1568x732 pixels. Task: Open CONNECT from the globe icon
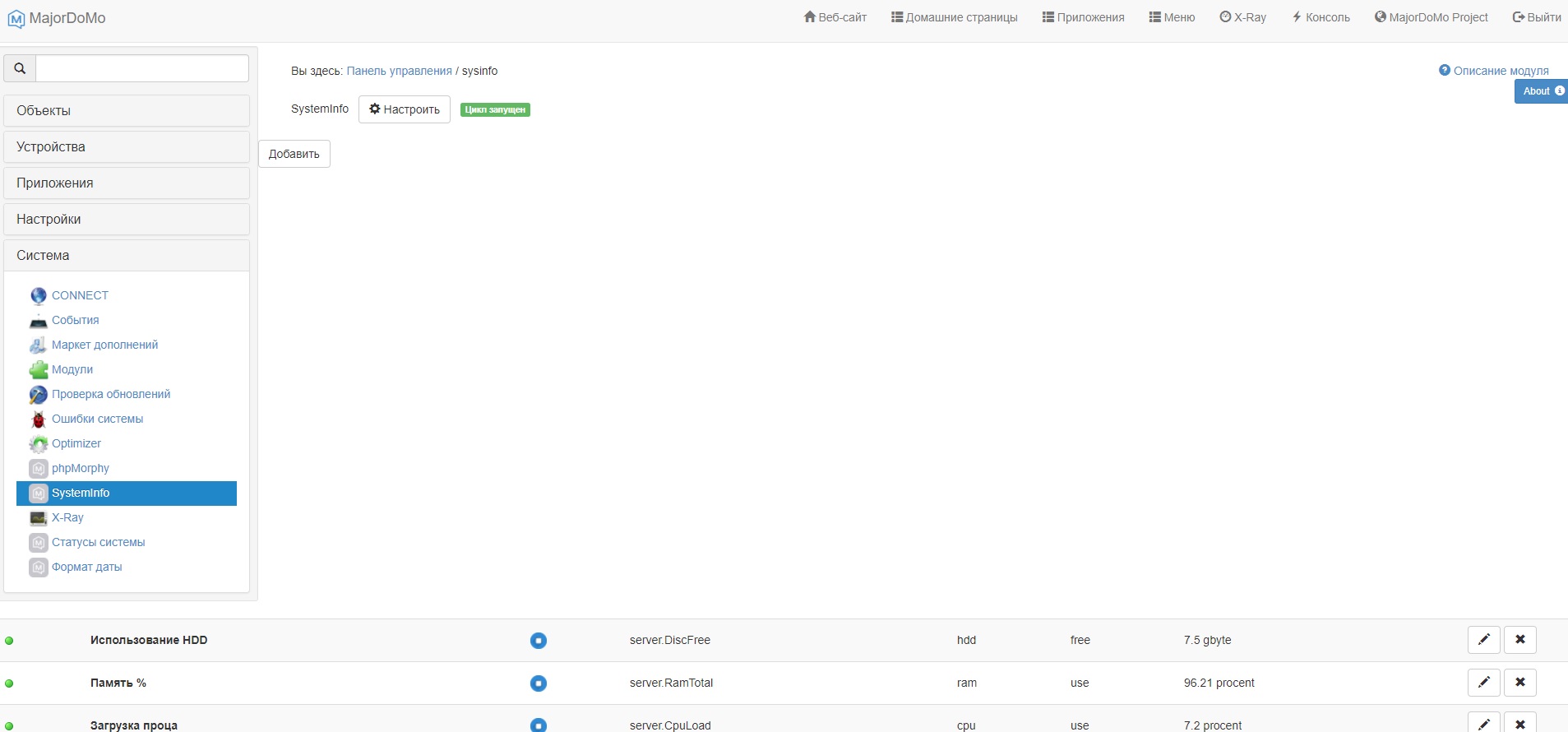click(38, 296)
